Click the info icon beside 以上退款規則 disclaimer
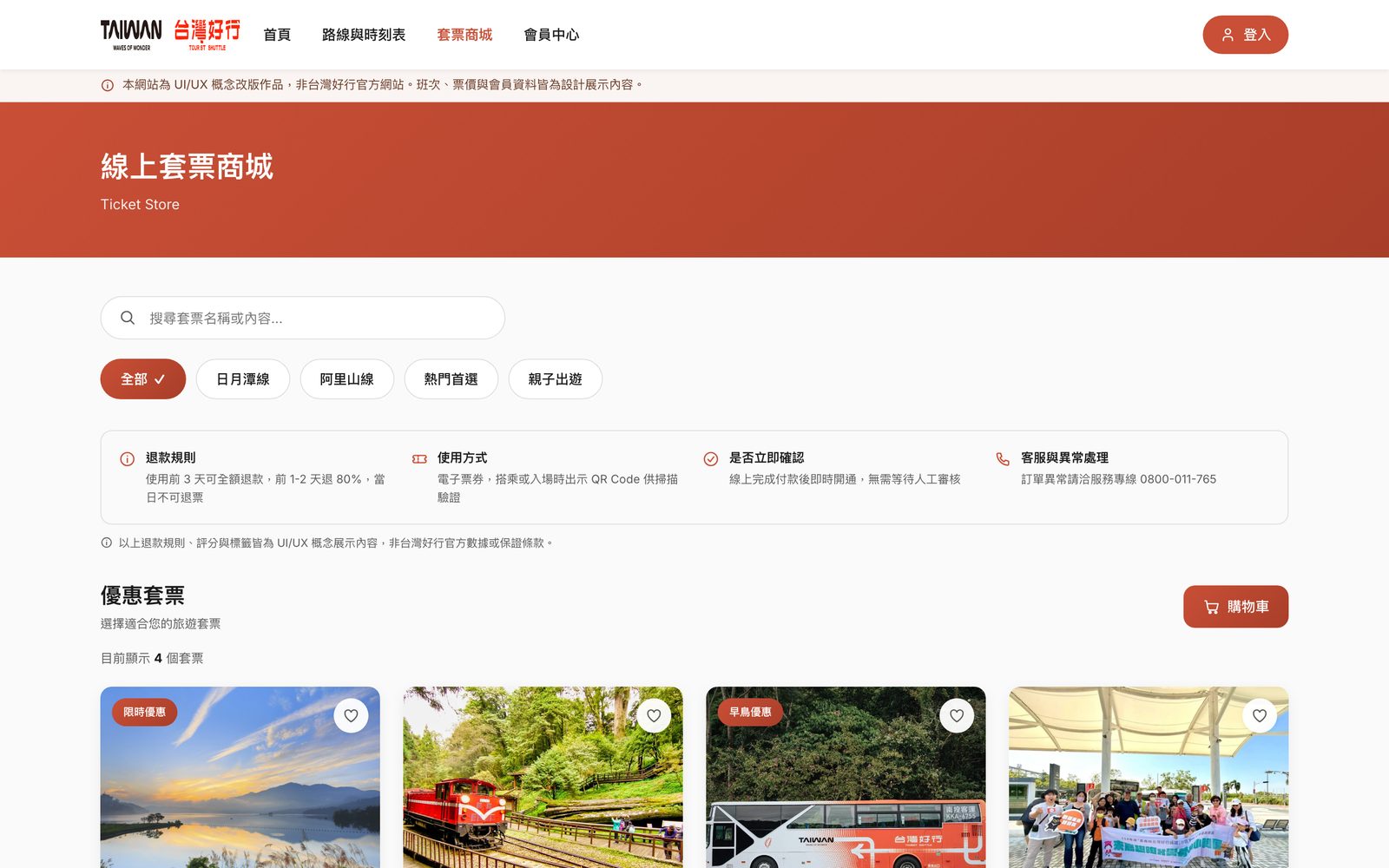This screenshot has height=868, width=1389. (x=107, y=542)
